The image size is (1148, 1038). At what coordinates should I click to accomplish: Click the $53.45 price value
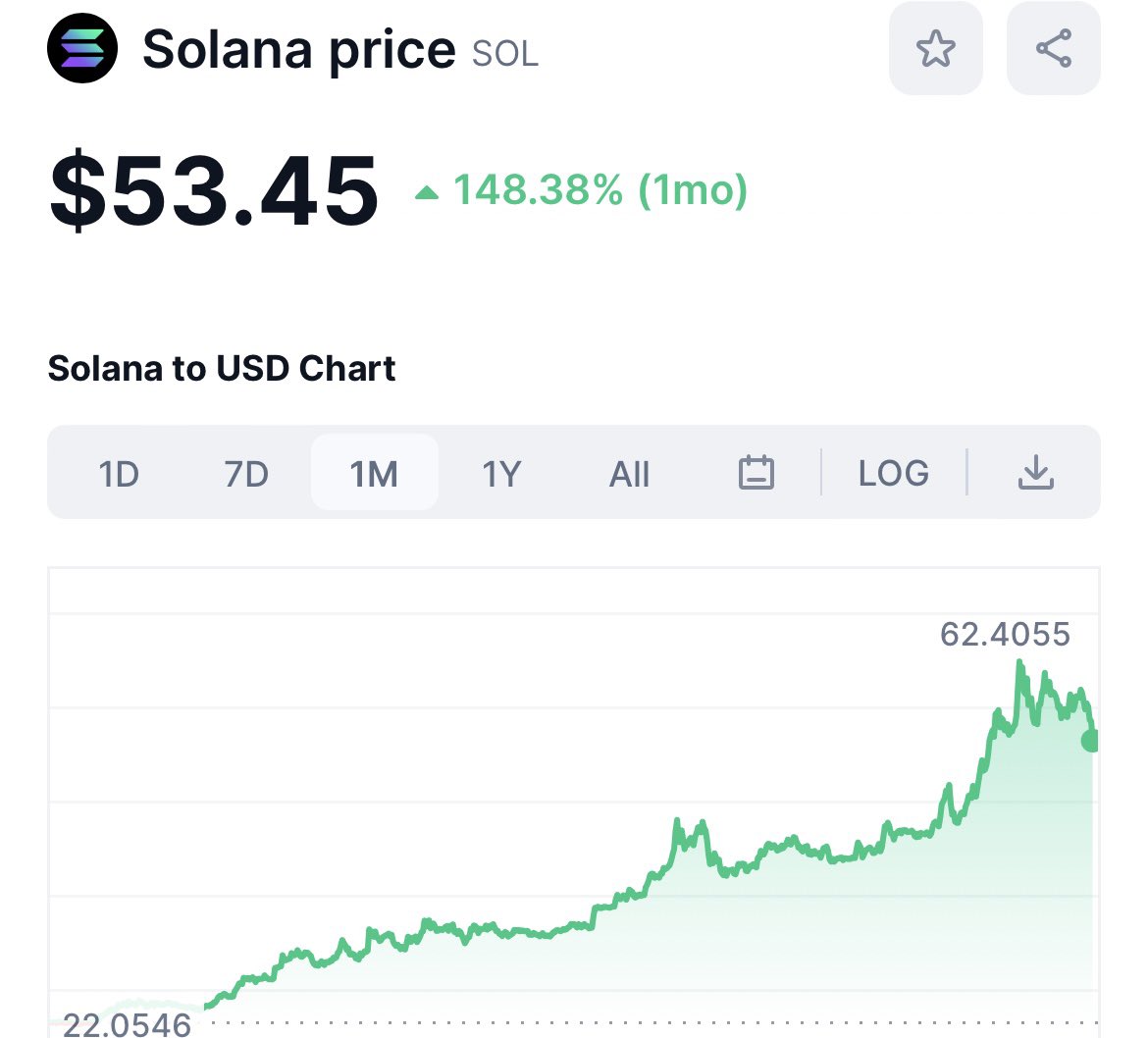214,189
